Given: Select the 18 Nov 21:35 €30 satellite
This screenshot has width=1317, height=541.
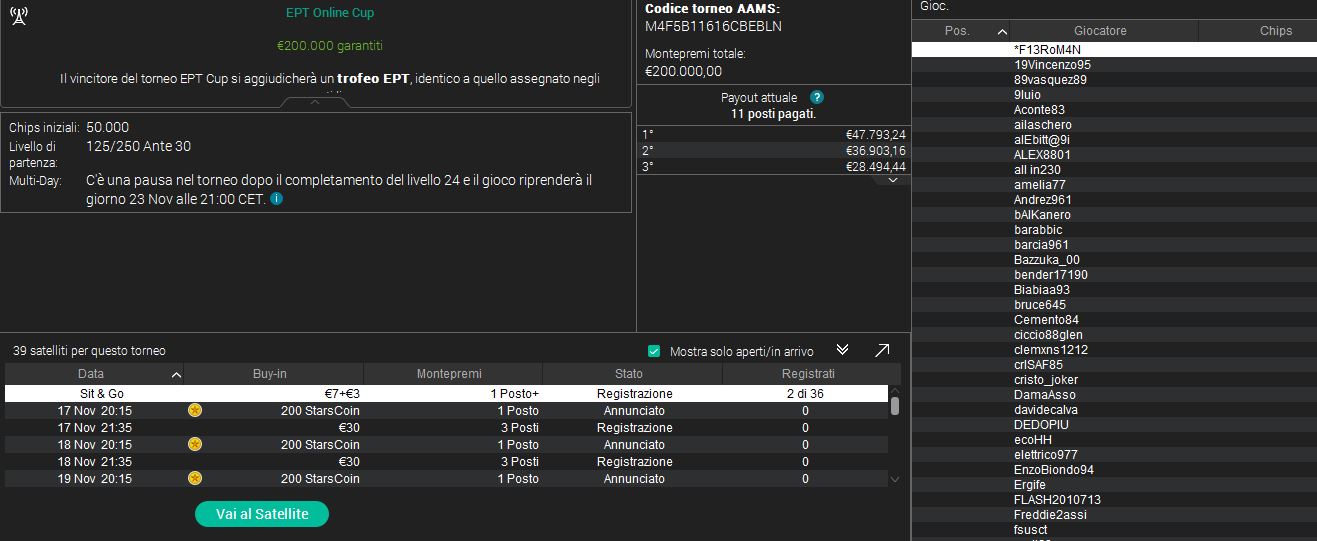Looking at the screenshot, I should (x=446, y=462).
